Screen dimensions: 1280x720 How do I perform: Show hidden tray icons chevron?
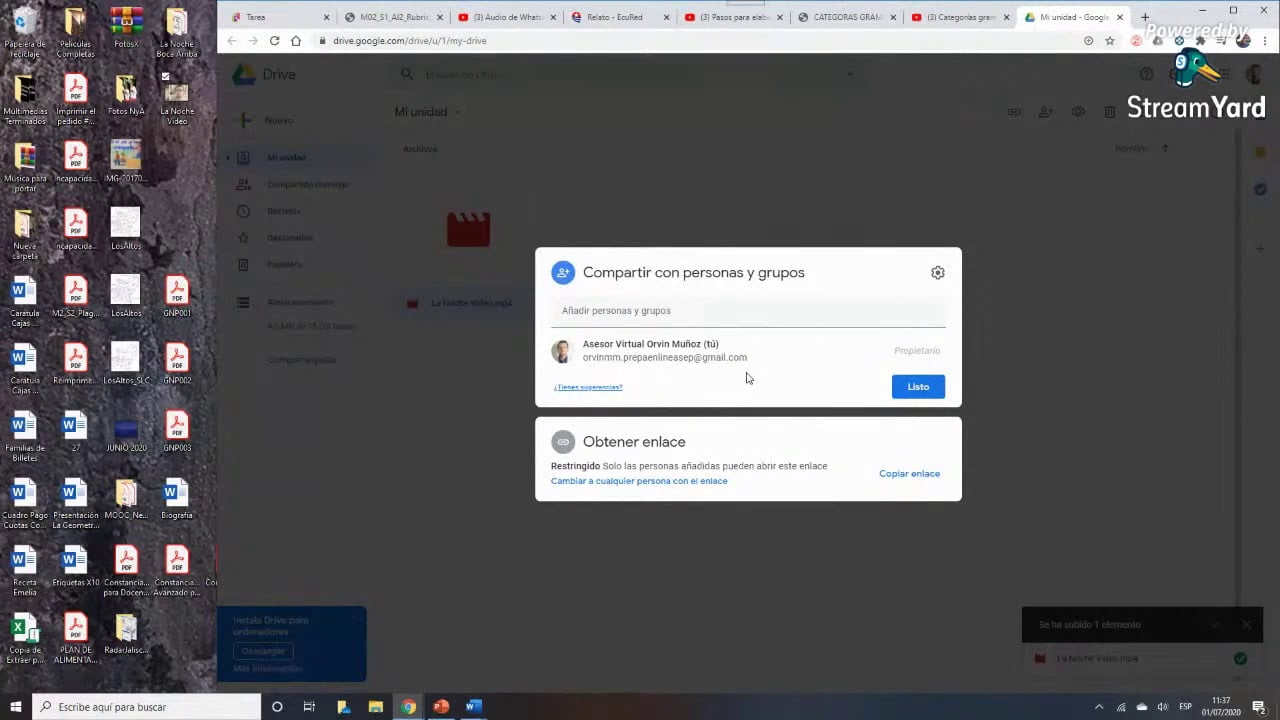pyautogui.click(x=1099, y=707)
